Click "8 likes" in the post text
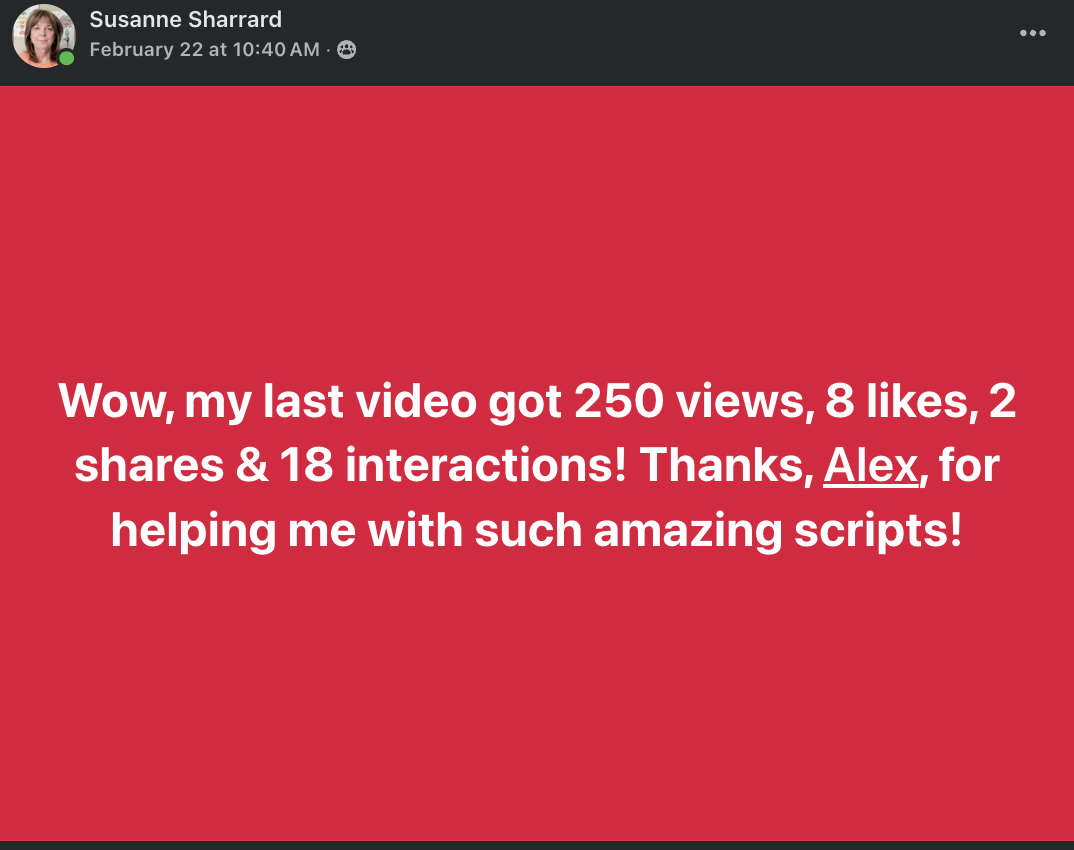 point(897,402)
